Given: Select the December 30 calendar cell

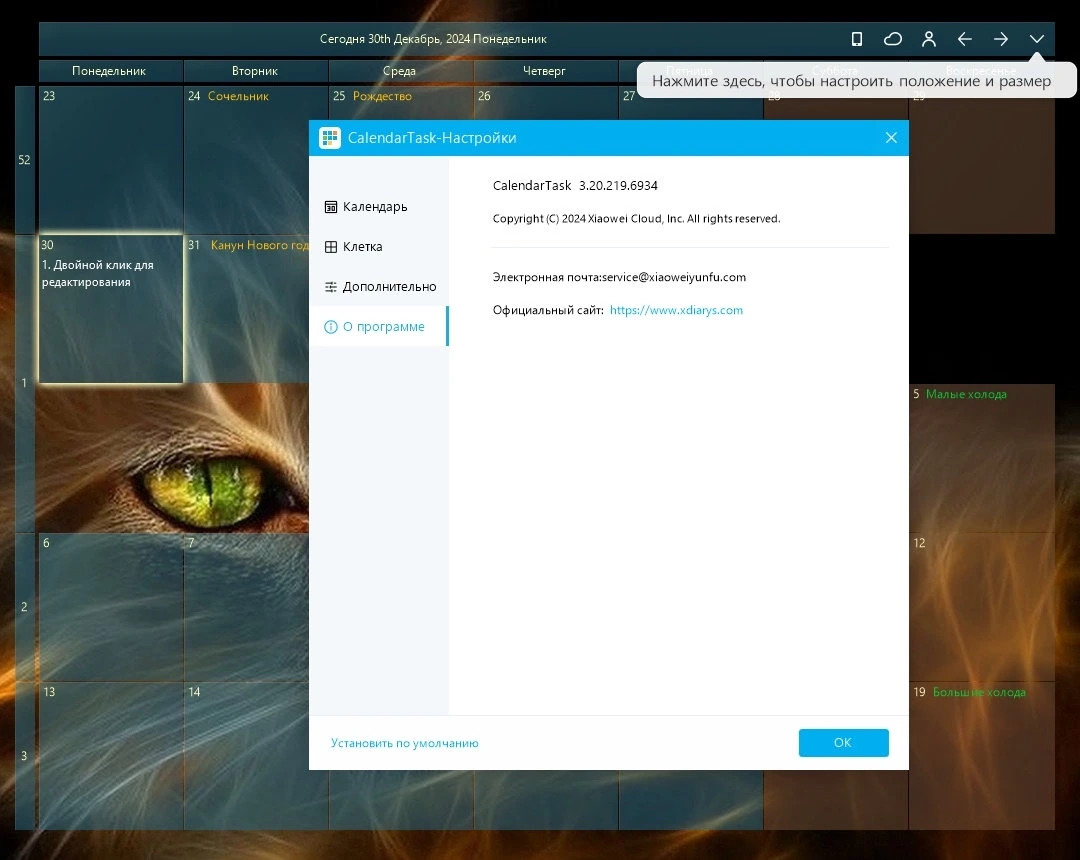Looking at the screenshot, I should pos(111,308).
